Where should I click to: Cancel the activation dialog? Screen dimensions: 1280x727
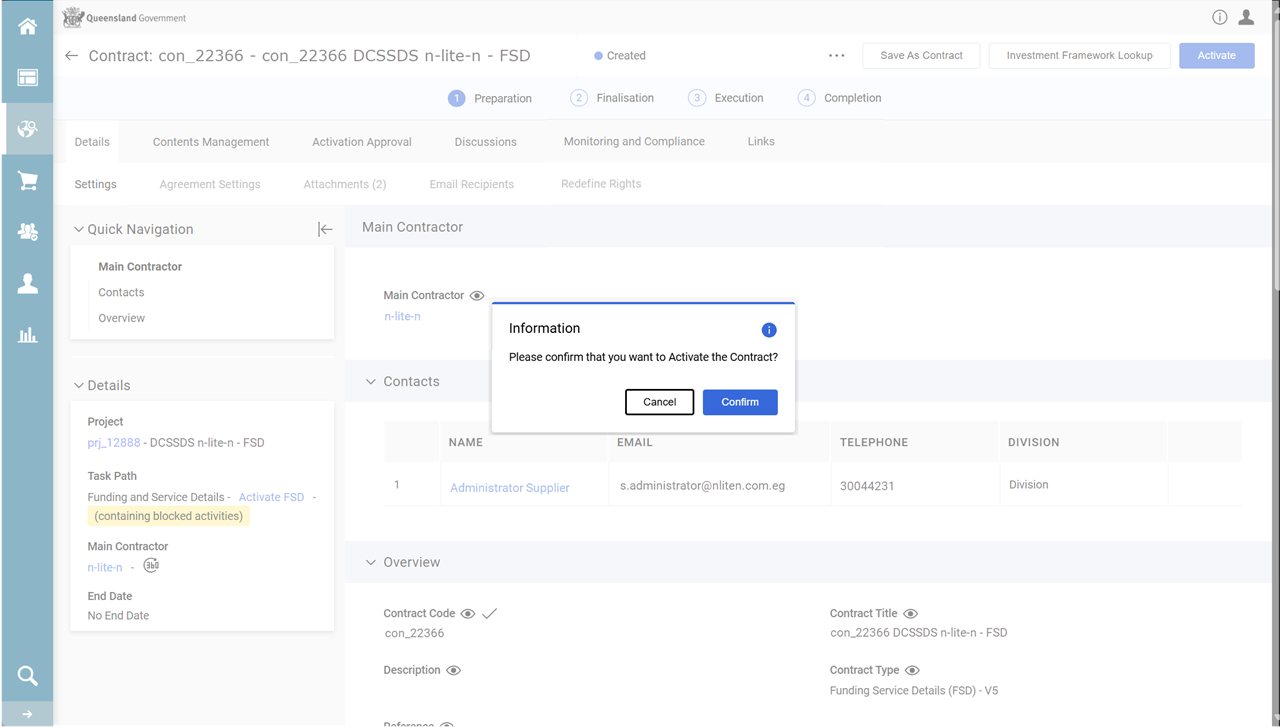tap(659, 402)
